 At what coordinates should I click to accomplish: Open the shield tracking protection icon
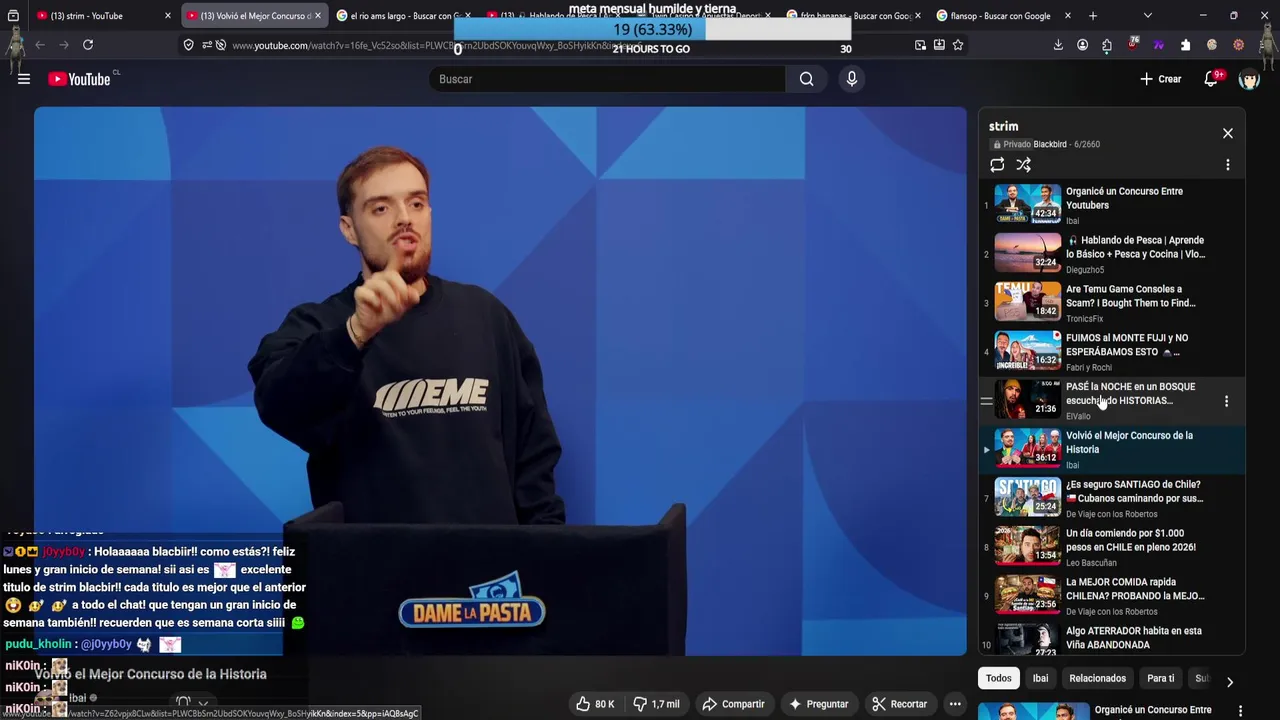click(188, 45)
